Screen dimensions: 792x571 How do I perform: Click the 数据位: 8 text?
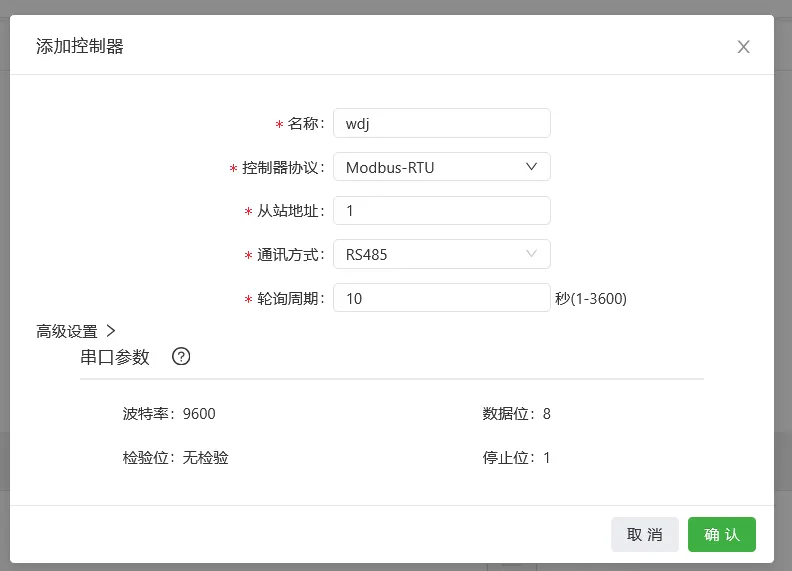pyautogui.click(x=516, y=414)
